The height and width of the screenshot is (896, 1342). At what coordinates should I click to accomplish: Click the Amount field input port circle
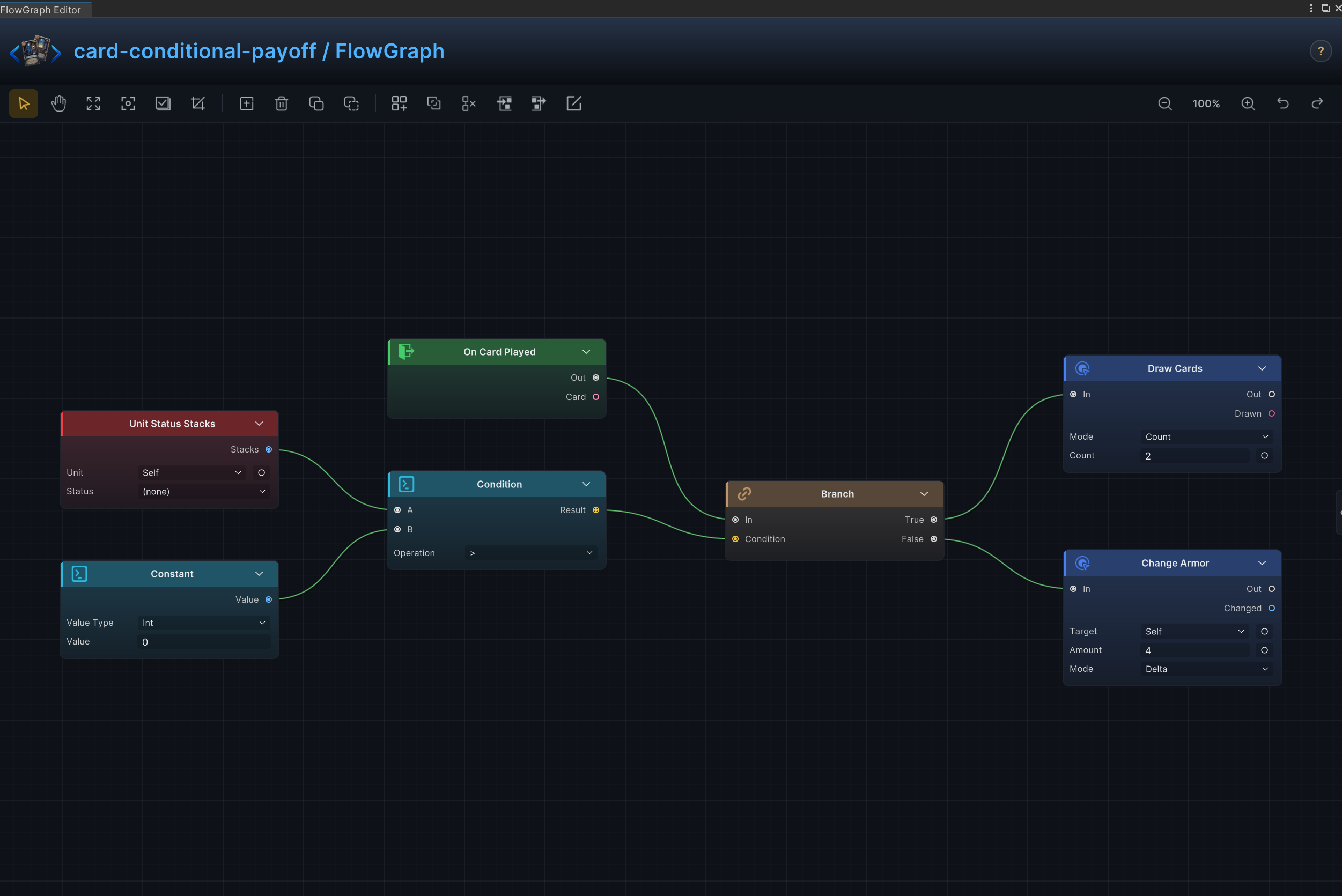click(x=1264, y=650)
